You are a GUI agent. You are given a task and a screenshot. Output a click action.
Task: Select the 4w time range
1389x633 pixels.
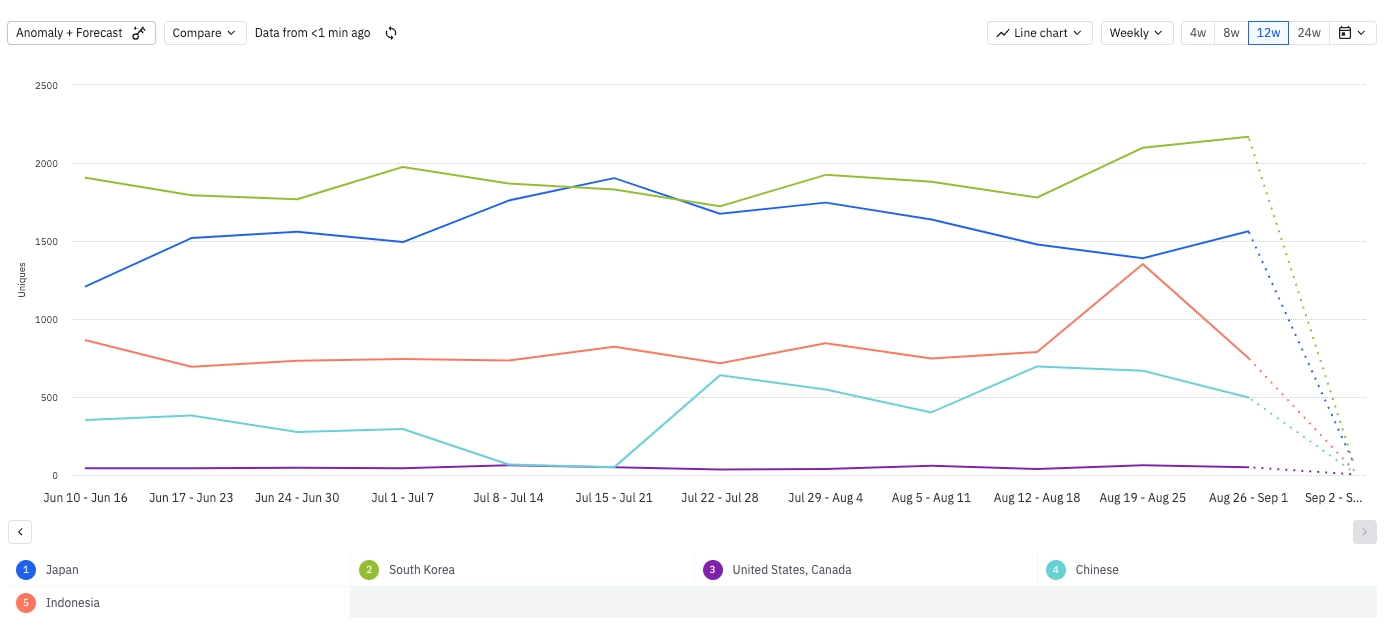pos(1197,33)
